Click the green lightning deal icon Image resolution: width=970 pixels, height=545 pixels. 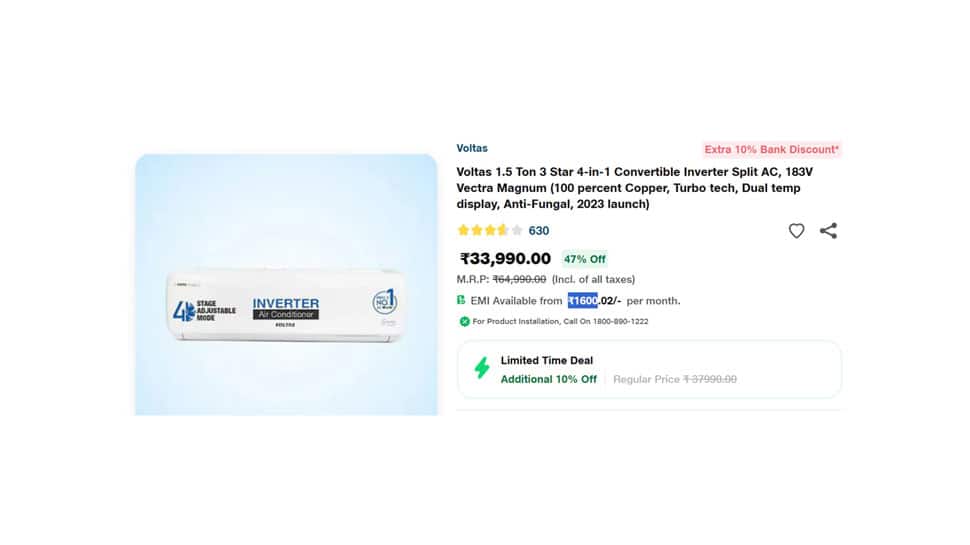(482, 367)
